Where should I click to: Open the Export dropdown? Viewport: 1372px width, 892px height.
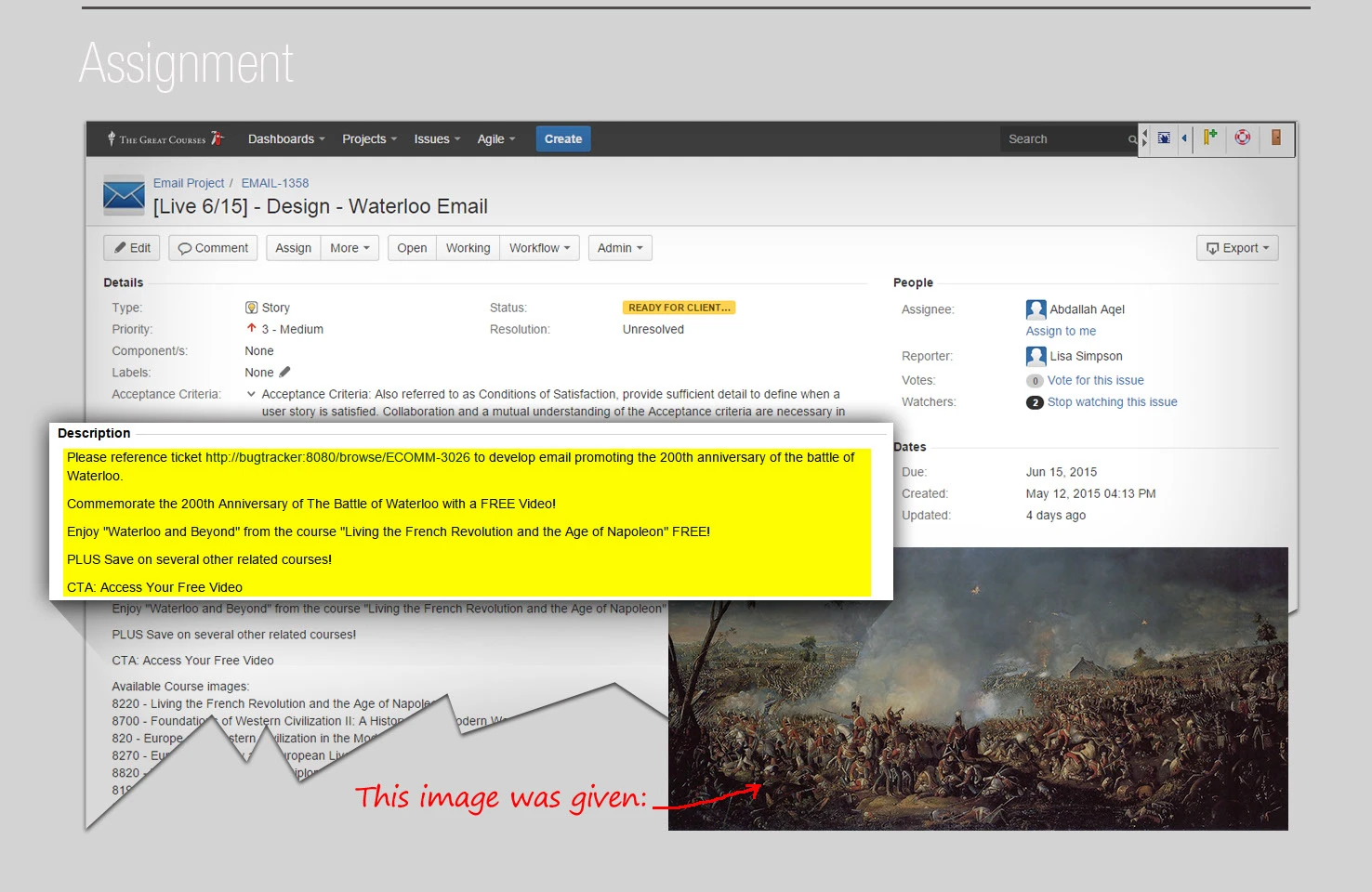coord(1237,248)
